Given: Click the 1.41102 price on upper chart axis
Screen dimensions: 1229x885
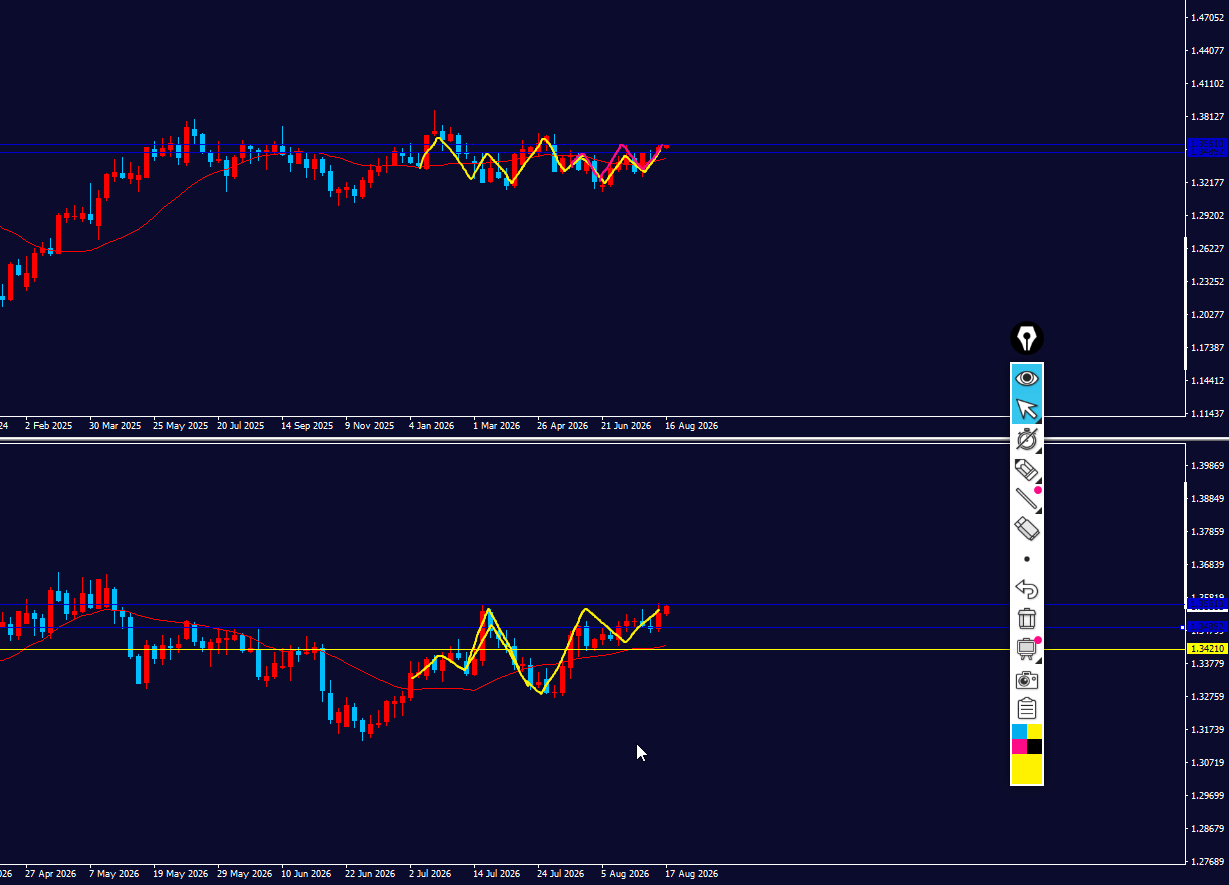Looking at the screenshot, I should point(1208,83).
